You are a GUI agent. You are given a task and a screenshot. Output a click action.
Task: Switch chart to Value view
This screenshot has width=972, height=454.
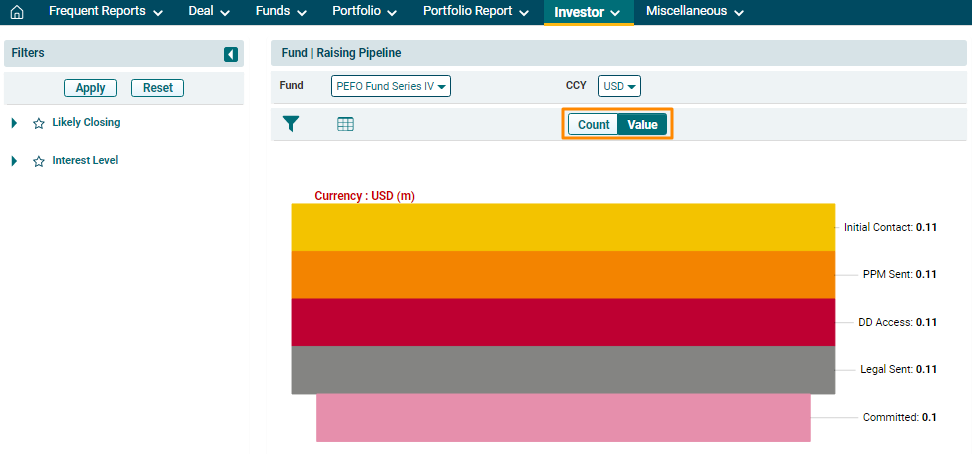click(x=642, y=125)
